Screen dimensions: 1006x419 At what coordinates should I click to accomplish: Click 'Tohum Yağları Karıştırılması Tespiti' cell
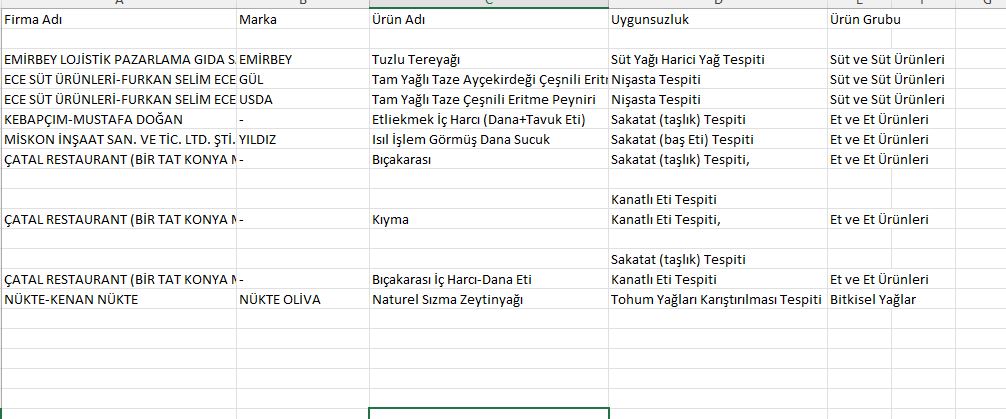(x=718, y=299)
